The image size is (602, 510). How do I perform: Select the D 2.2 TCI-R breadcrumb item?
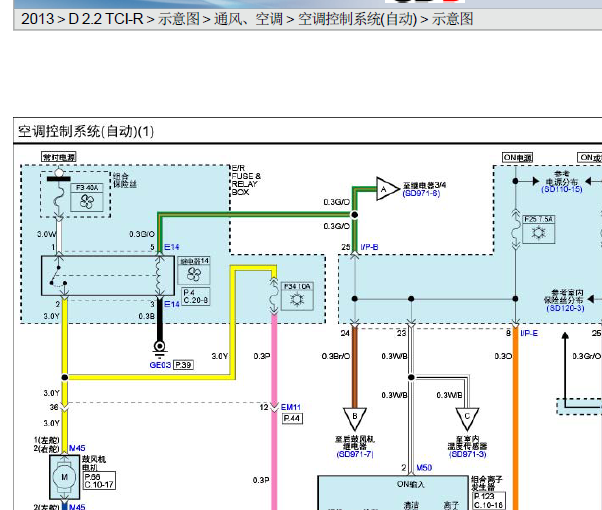tap(106, 19)
